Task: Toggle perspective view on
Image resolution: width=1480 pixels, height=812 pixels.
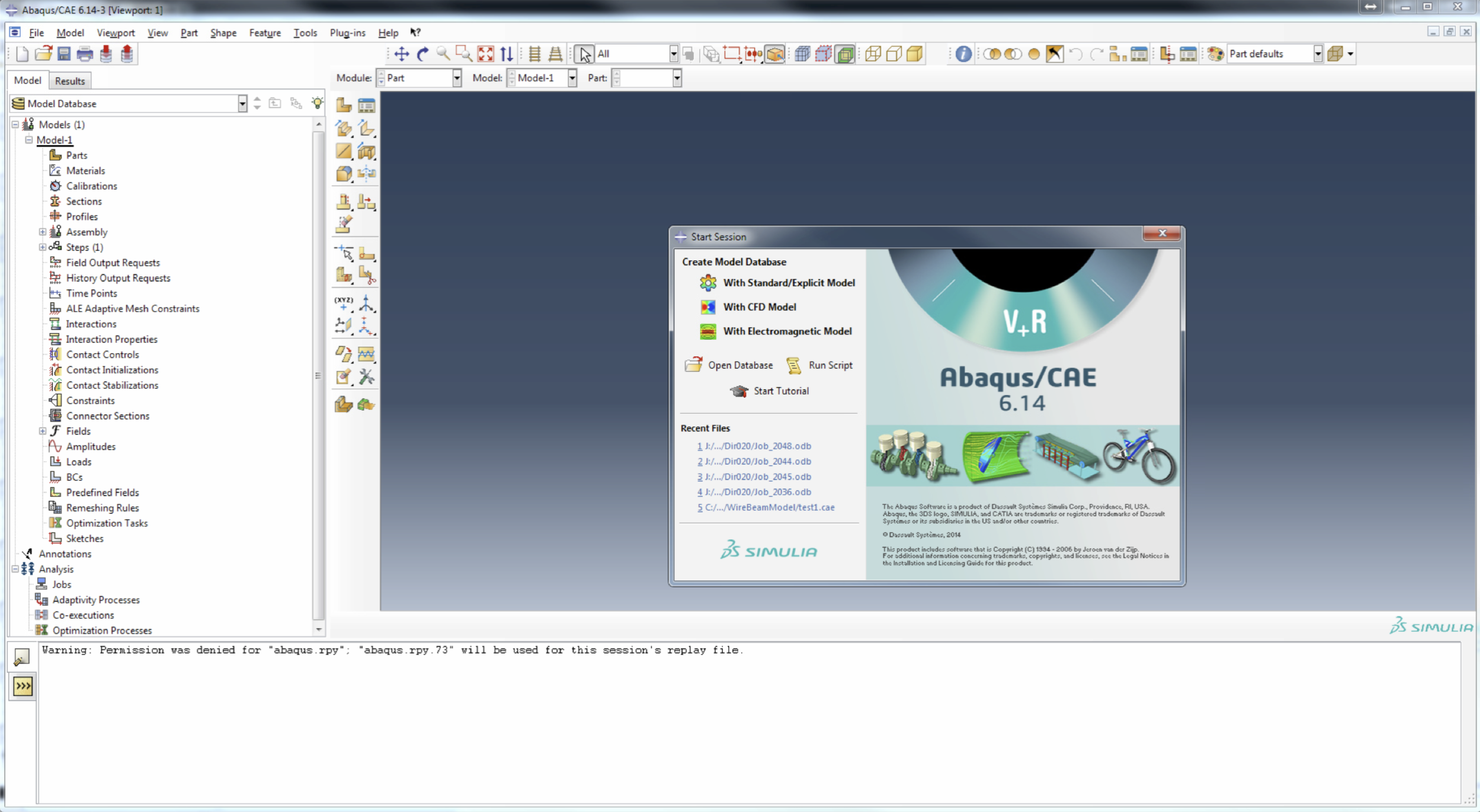Action: tap(555, 54)
